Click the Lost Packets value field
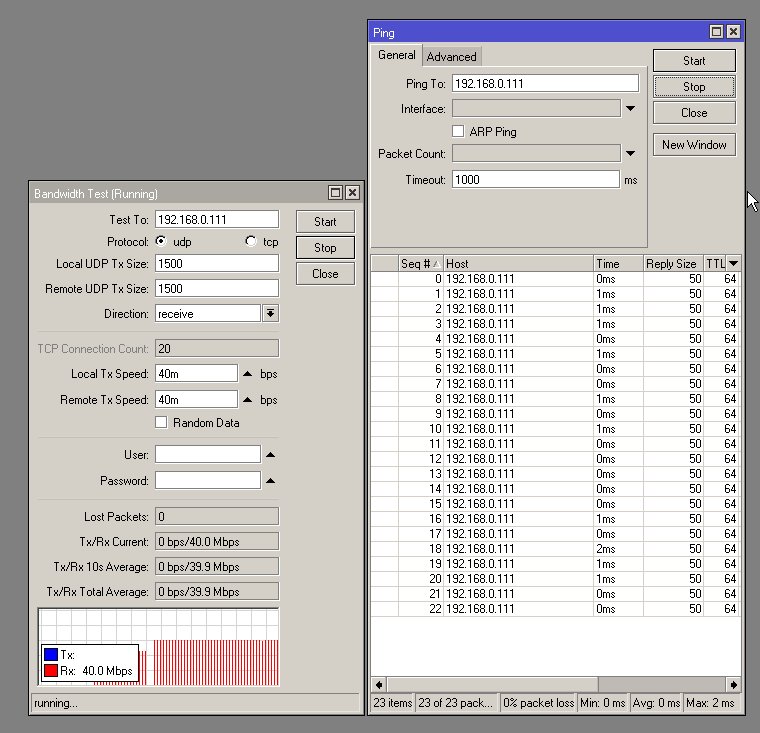The image size is (760, 733). 217,516
